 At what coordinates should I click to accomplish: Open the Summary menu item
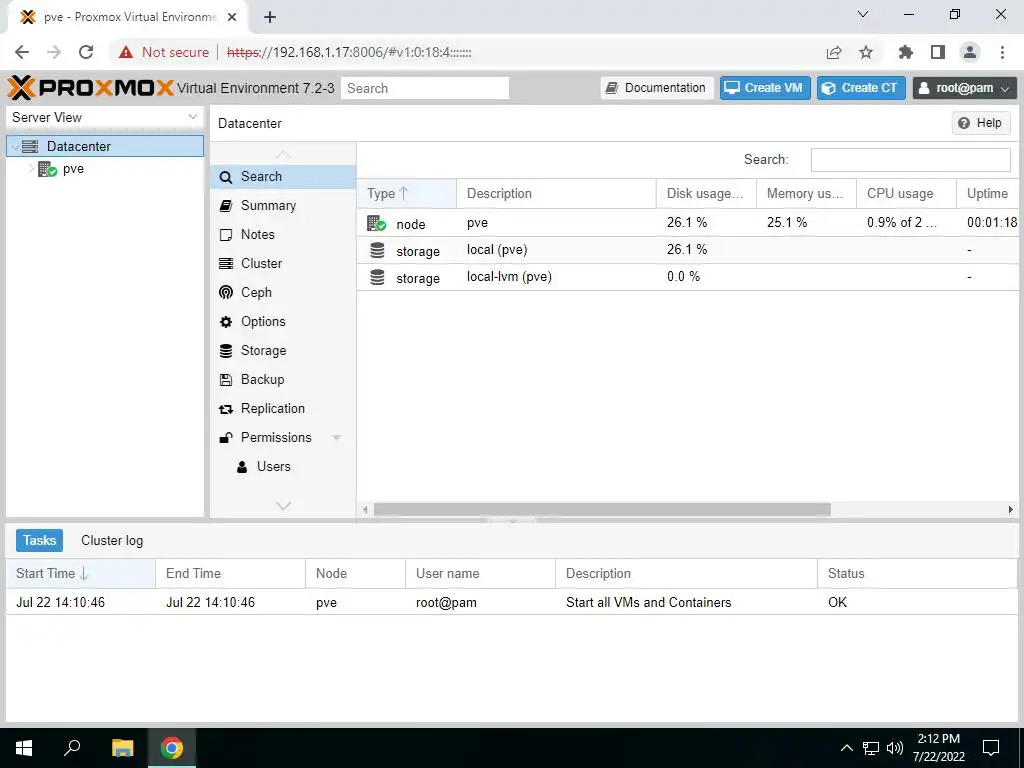pos(283,206)
